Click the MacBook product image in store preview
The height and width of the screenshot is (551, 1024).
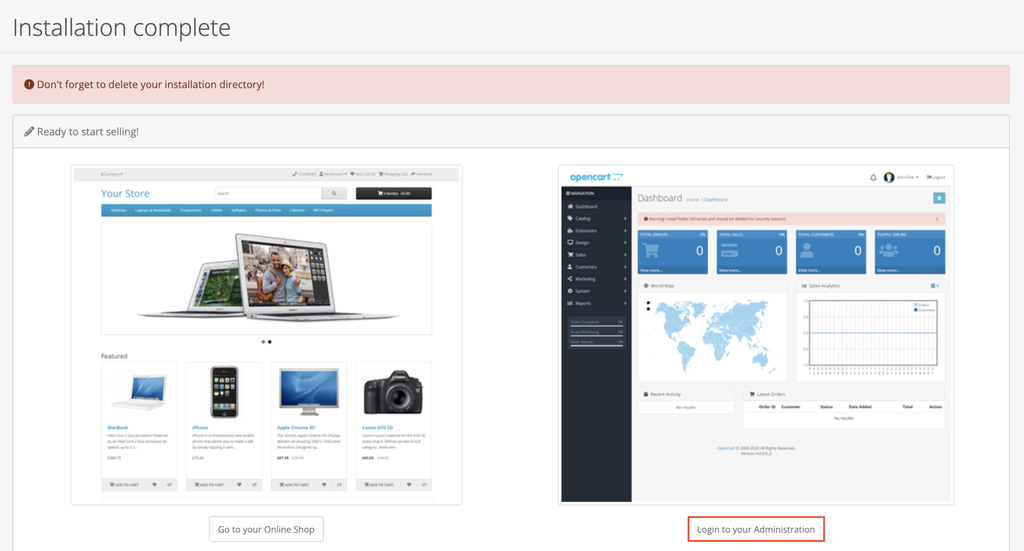pos(139,392)
